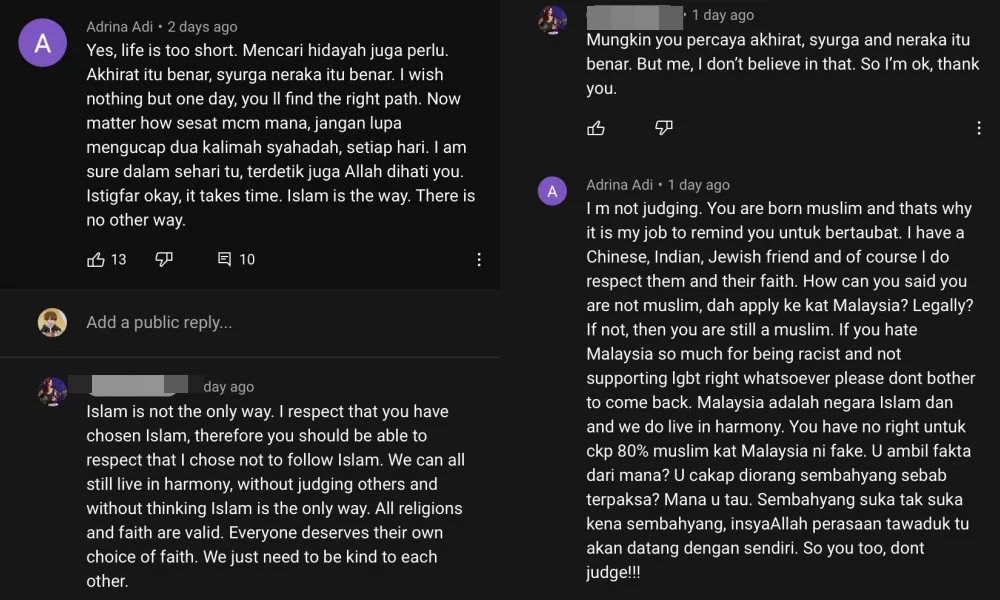Like Adrina Adi's comment with 13 likes
Screen dimensions: 1000x600
coord(96,259)
